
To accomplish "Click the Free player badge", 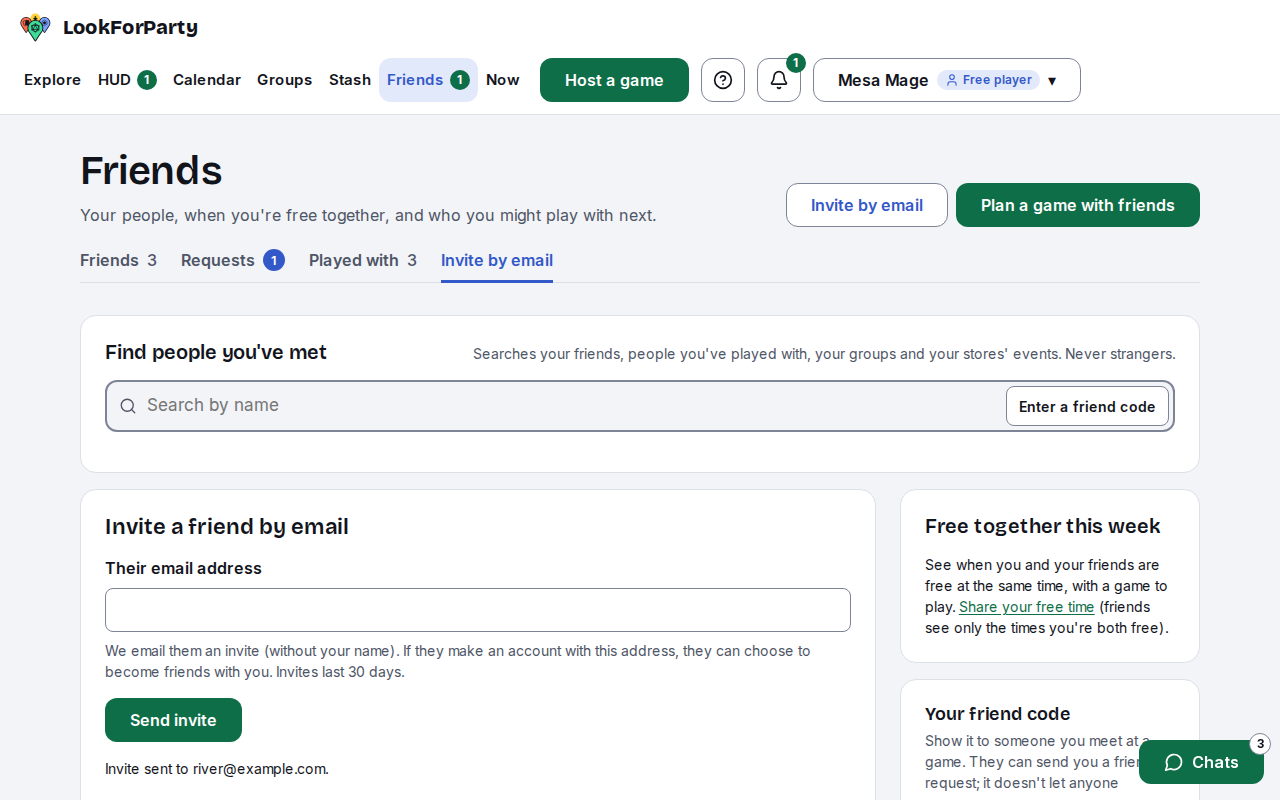I will (988, 80).
